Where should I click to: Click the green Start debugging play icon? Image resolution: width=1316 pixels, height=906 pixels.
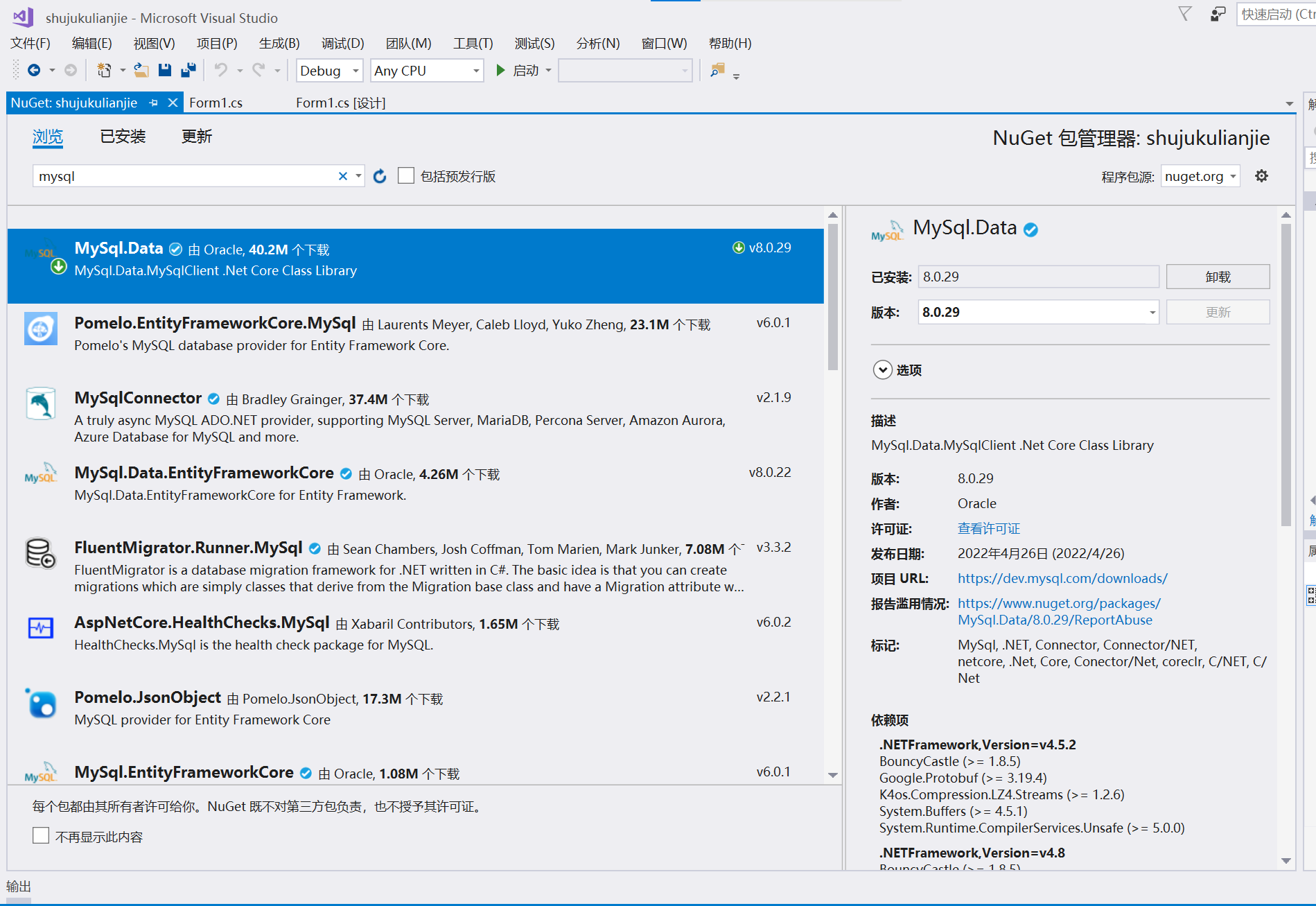tap(500, 70)
